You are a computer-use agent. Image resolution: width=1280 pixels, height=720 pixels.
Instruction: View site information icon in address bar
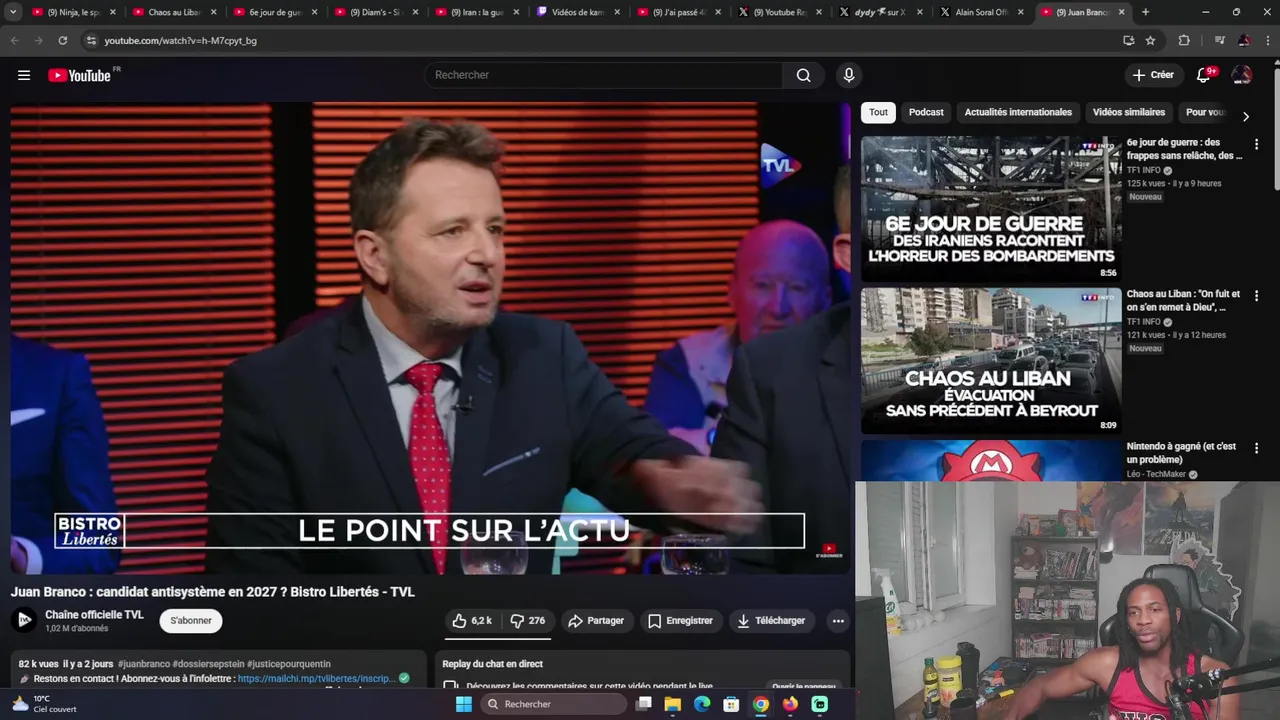click(91, 40)
